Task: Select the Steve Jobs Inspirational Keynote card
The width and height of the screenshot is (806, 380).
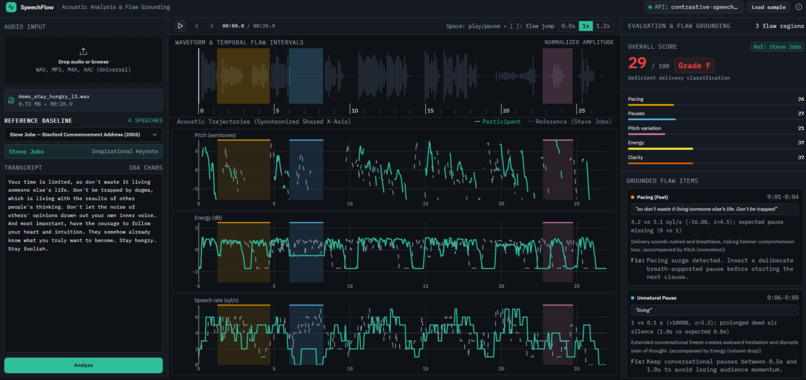Action: [x=83, y=152]
